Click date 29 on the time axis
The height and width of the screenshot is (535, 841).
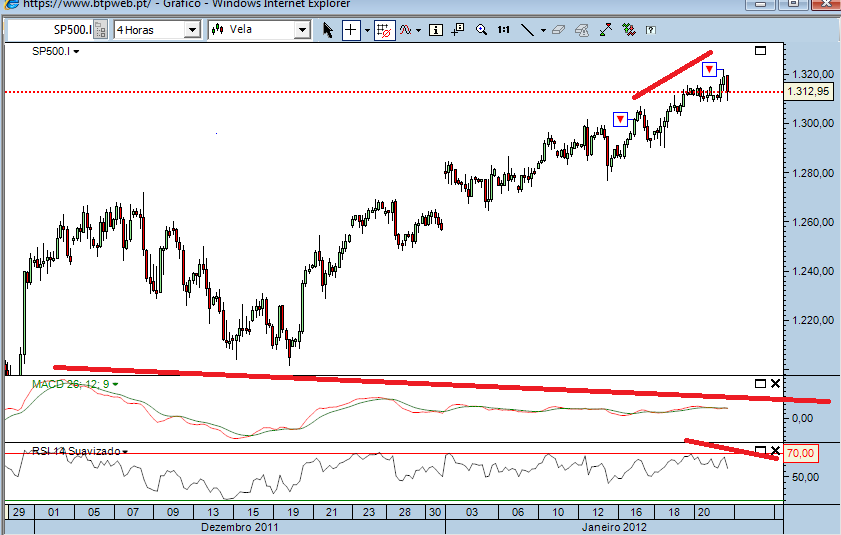pyautogui.click(x=19, y=512)
